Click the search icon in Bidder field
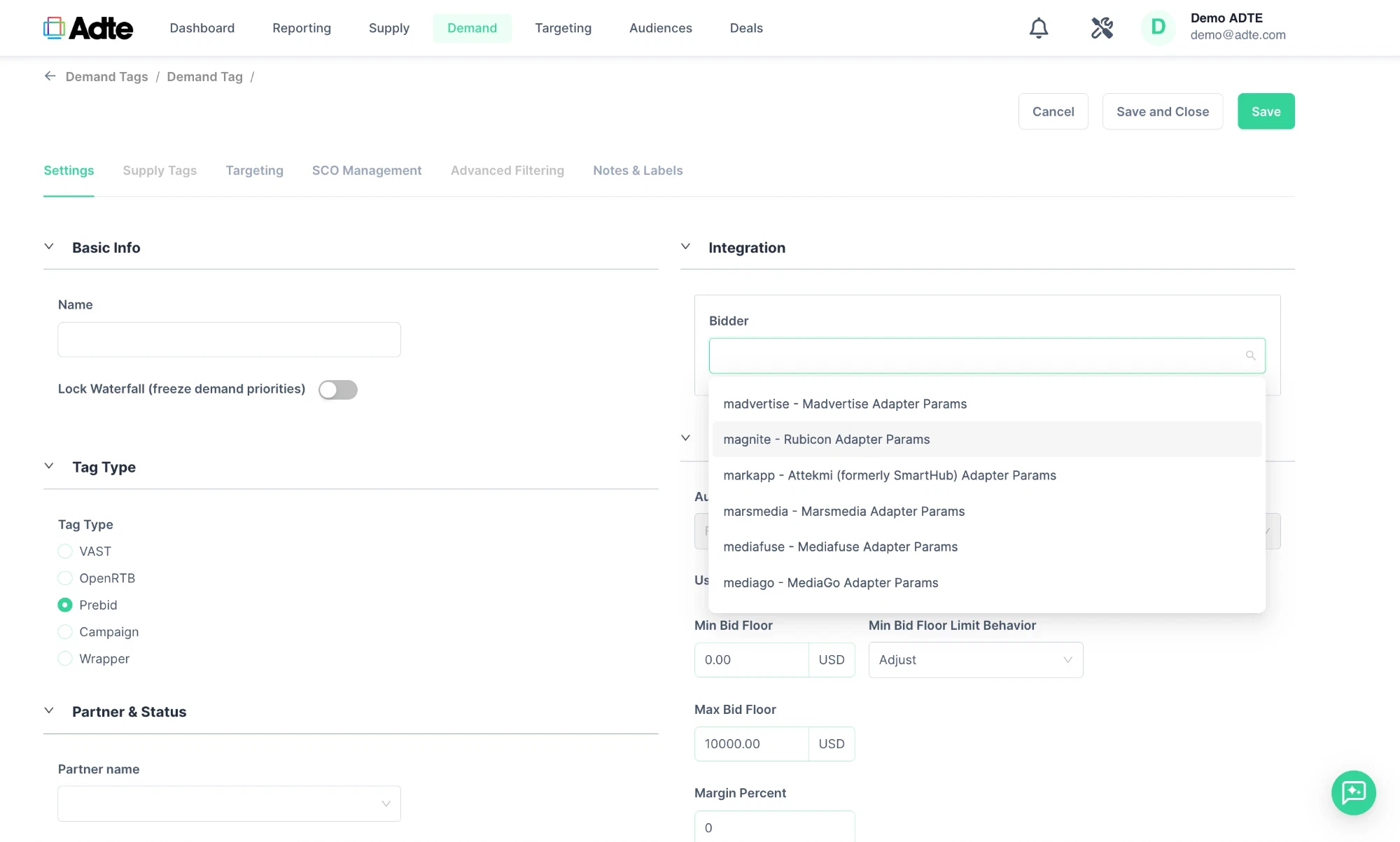Image resolution: width=1400 pixels, height=842 pixels. [x=1250, y=356]
